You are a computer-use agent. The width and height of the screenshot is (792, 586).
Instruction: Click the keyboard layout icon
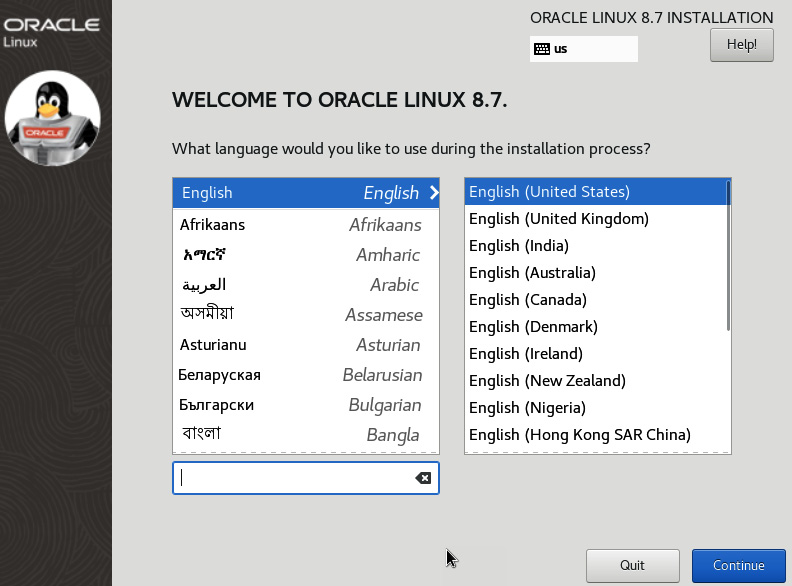541,49
